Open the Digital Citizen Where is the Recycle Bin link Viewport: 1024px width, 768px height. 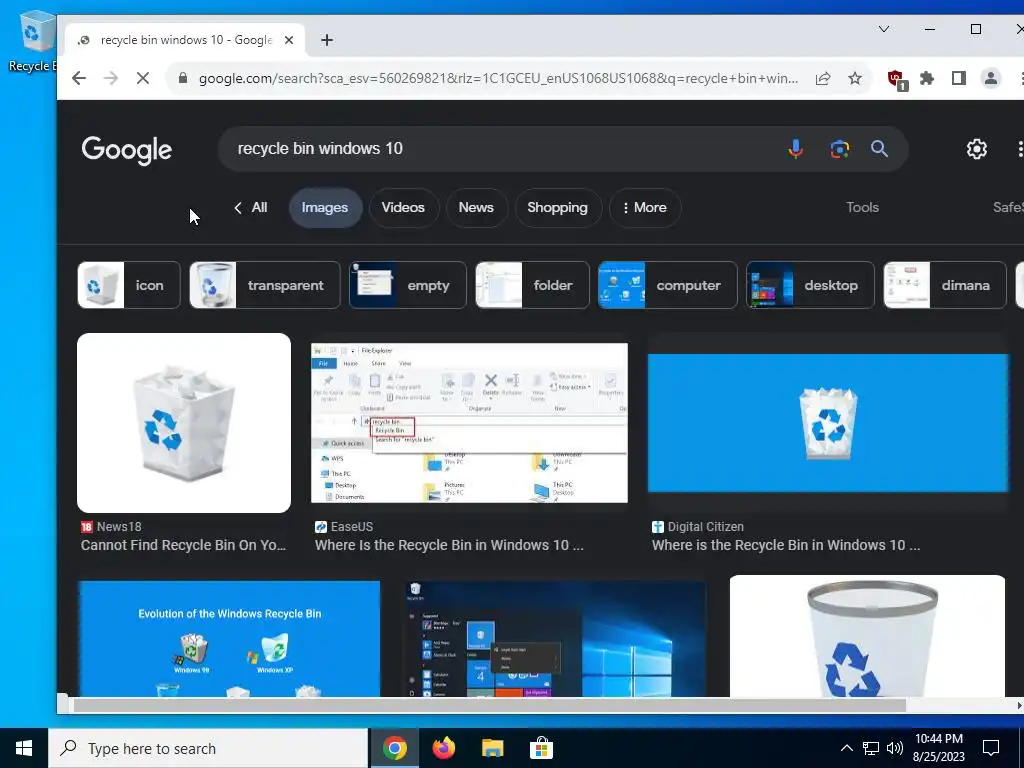786,545
